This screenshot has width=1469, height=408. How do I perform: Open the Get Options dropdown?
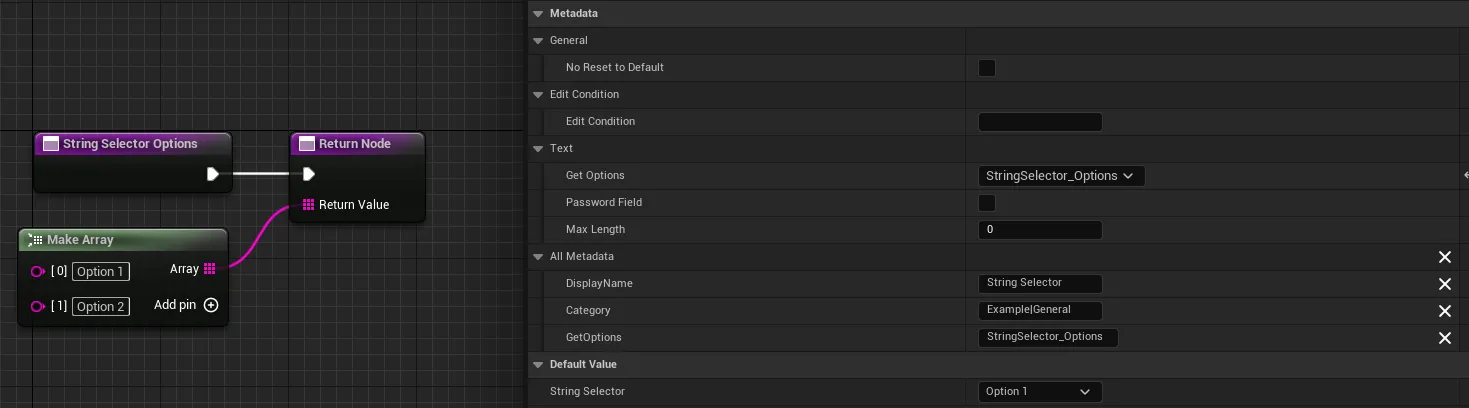pyautogui.click(x=1060, y=176)
